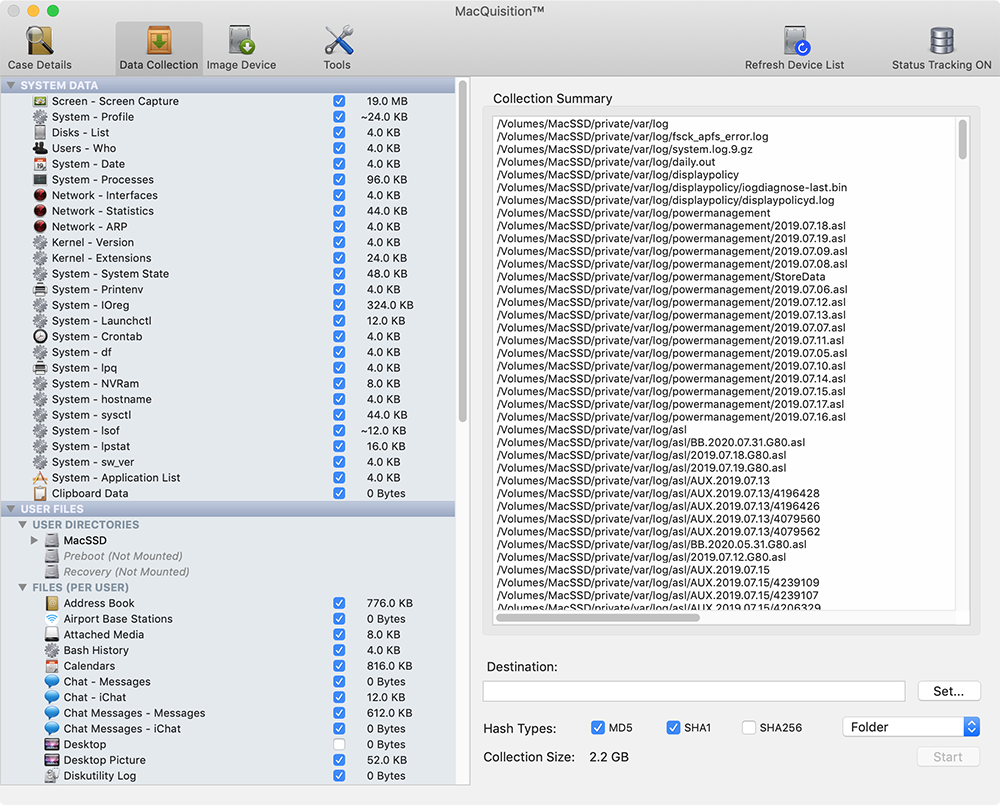Click Diskutility Log icon
This screenshot has height=805, width=1000.
point(52,776)
